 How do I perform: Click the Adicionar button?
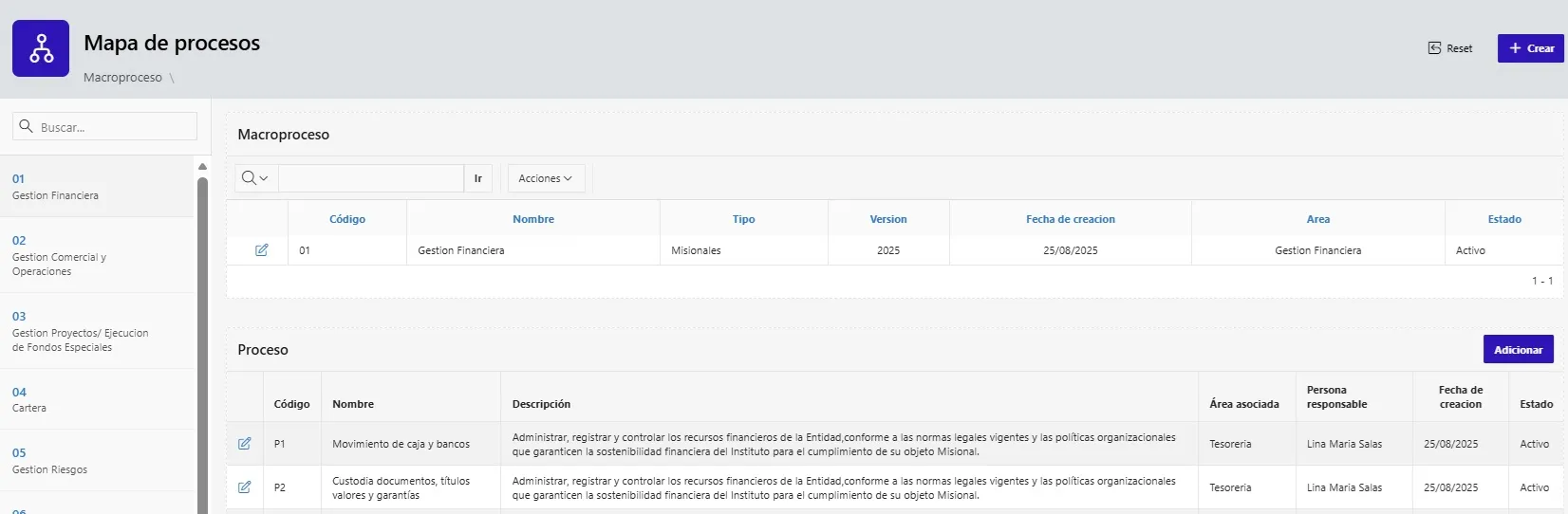(1519, 349)
